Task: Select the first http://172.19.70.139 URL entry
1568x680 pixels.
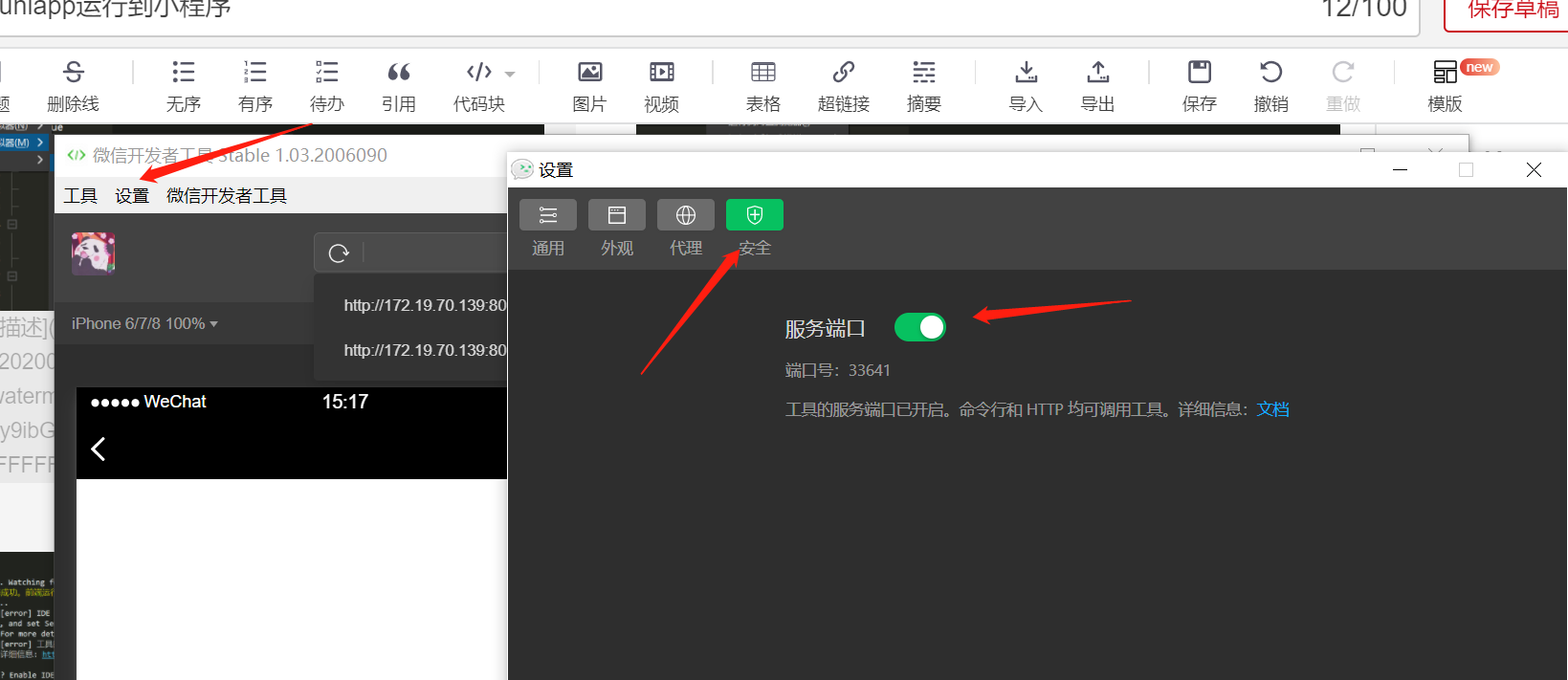Action: [425, 305]
